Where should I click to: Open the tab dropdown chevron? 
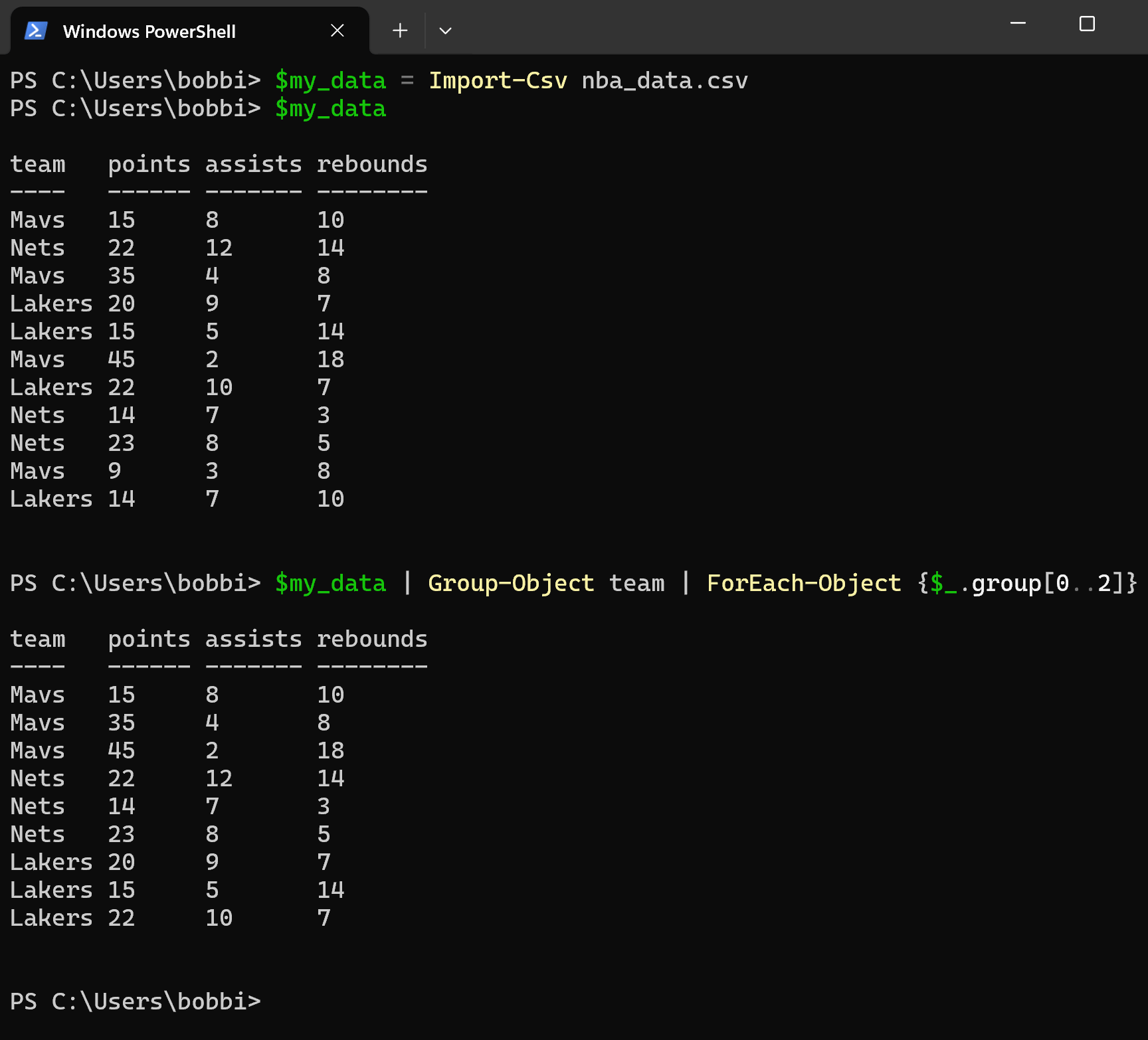(444, 31)
